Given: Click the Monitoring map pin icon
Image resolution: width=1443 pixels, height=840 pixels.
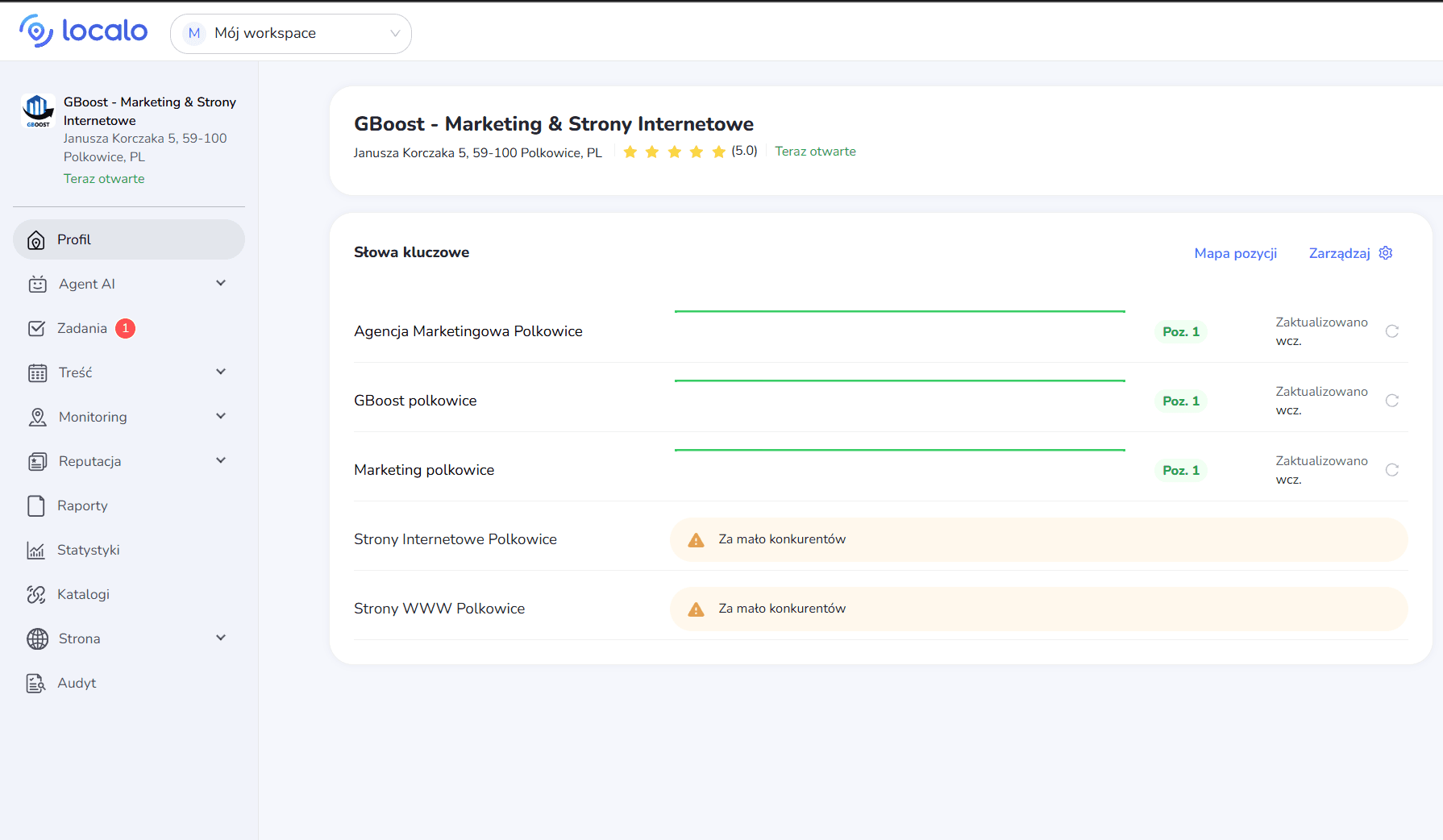Looking at the screenshot, I should 37,417.
